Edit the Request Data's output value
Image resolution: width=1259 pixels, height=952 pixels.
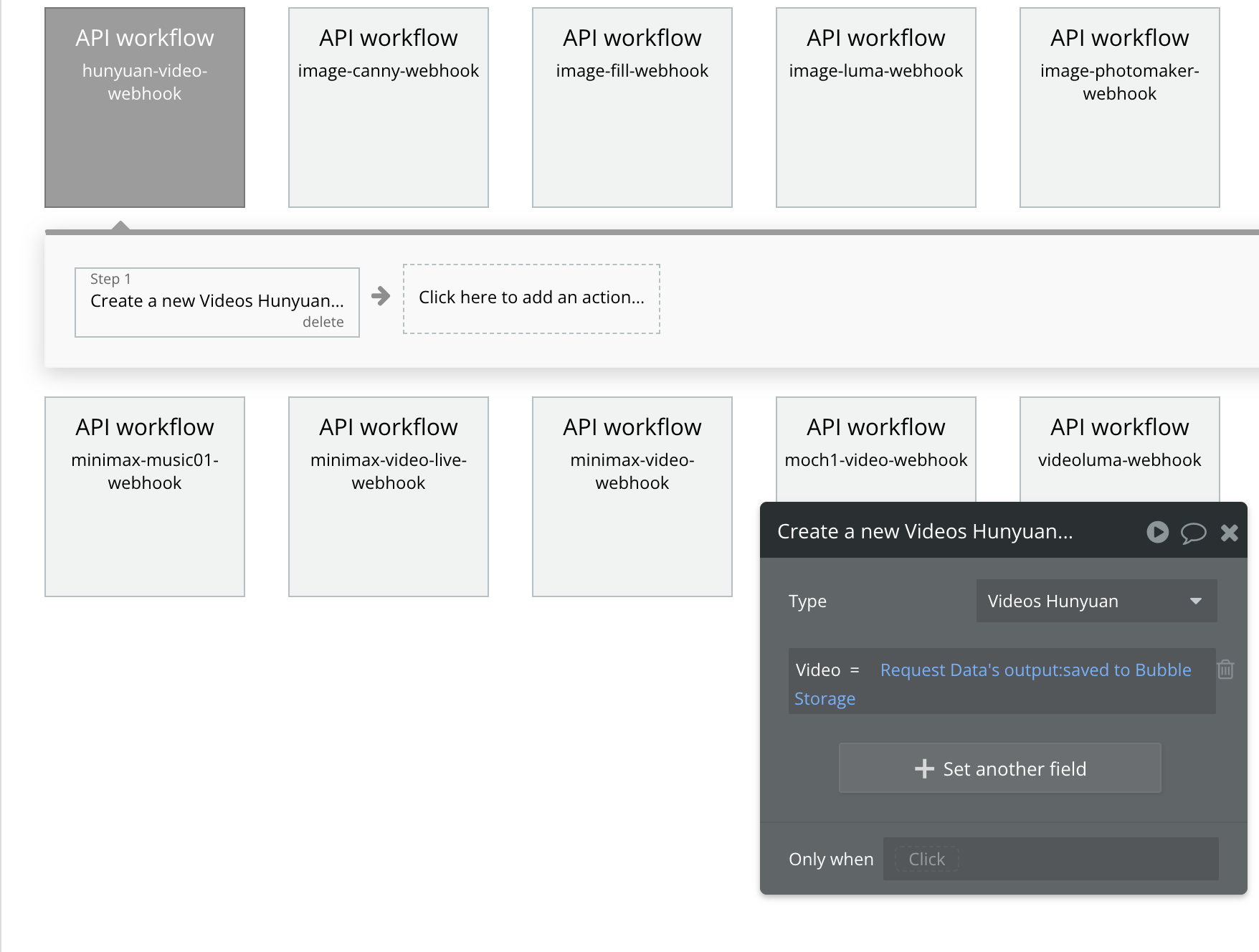1035,669
